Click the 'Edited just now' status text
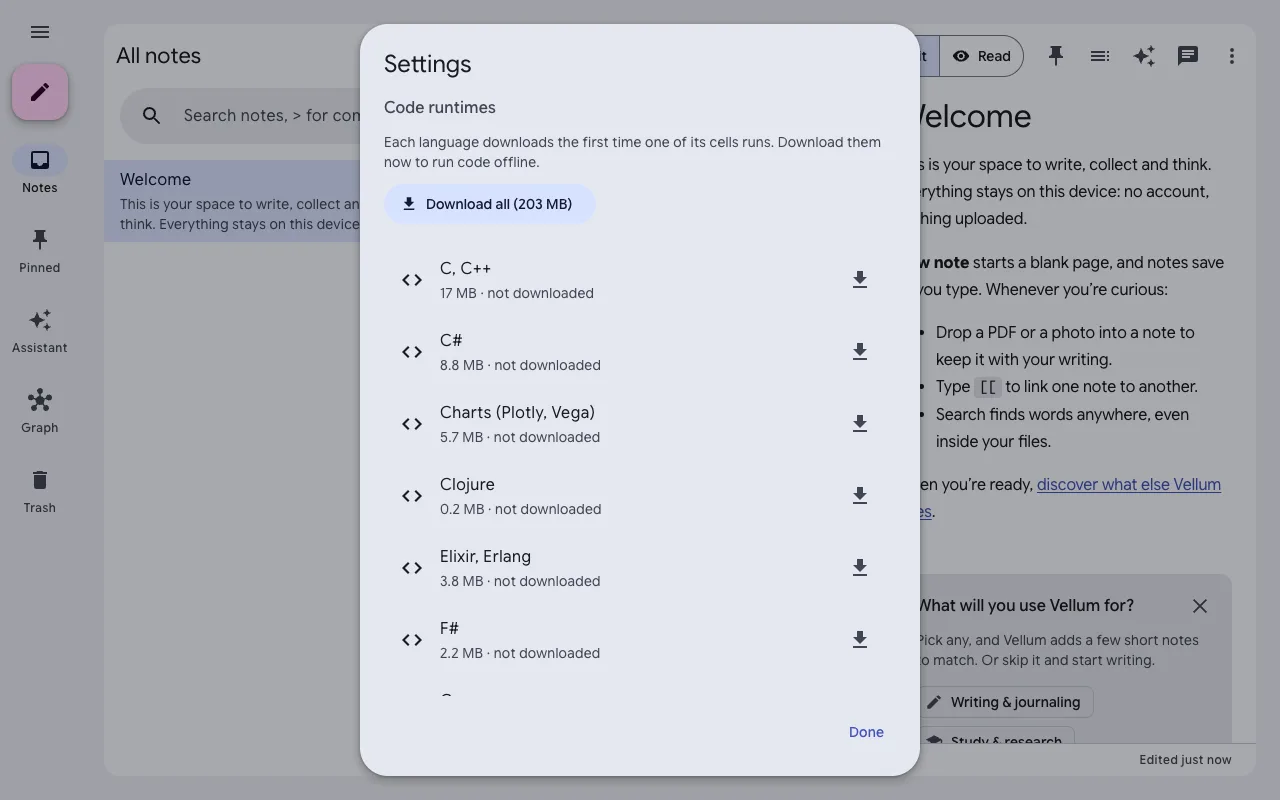This screenshot has height=800, width=1280. [x=1185, y=760]
